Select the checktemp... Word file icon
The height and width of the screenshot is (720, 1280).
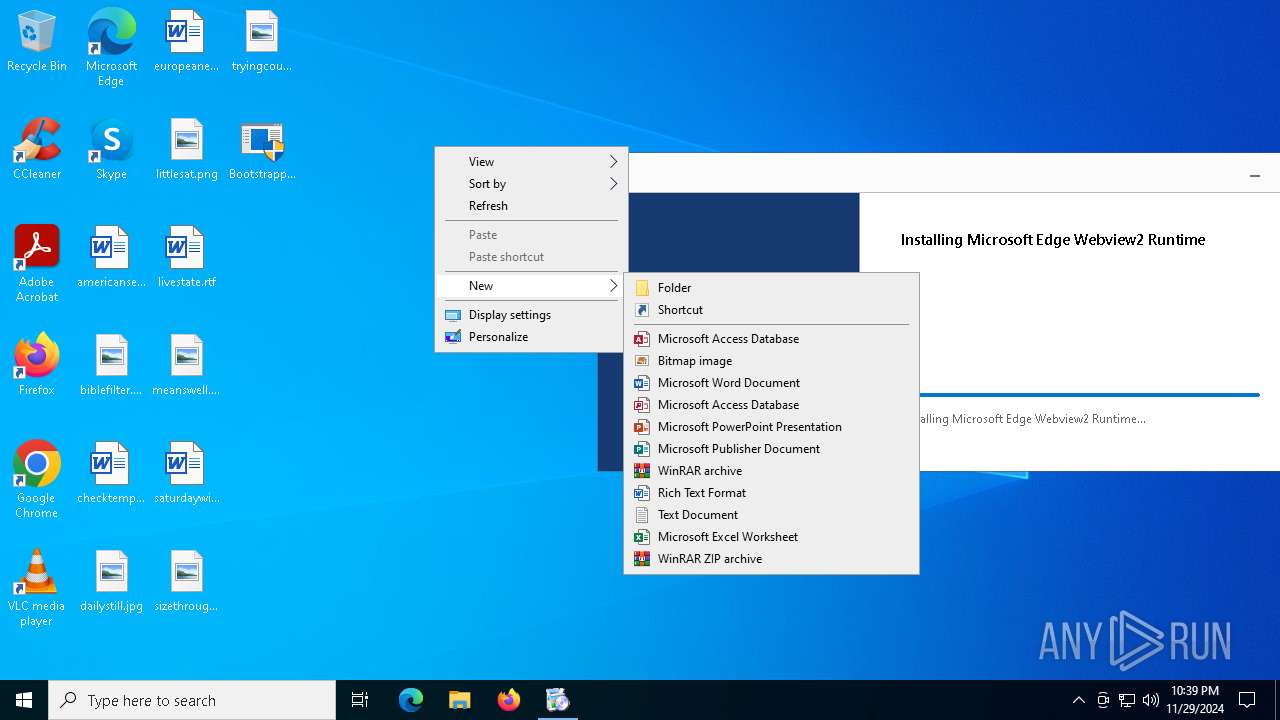(x=111, y=473)
